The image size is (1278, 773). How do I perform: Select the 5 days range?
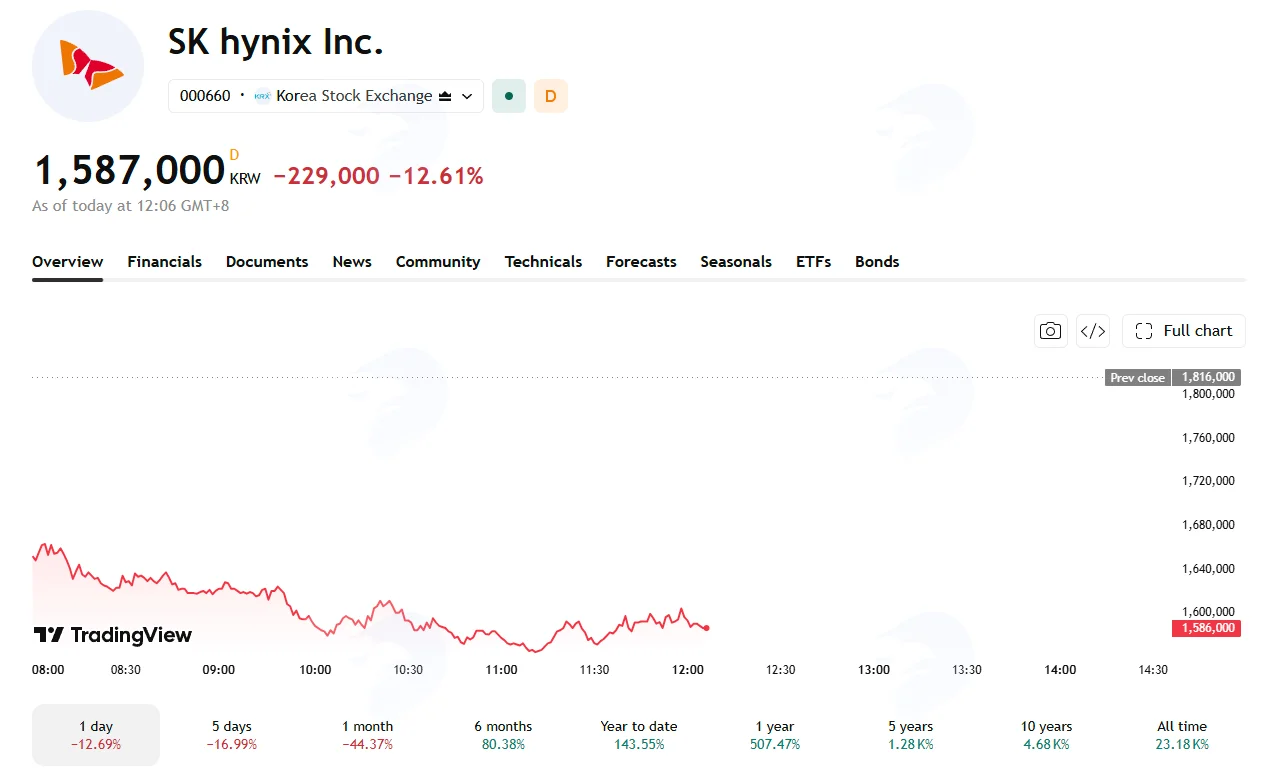click(x=232, y=735)
